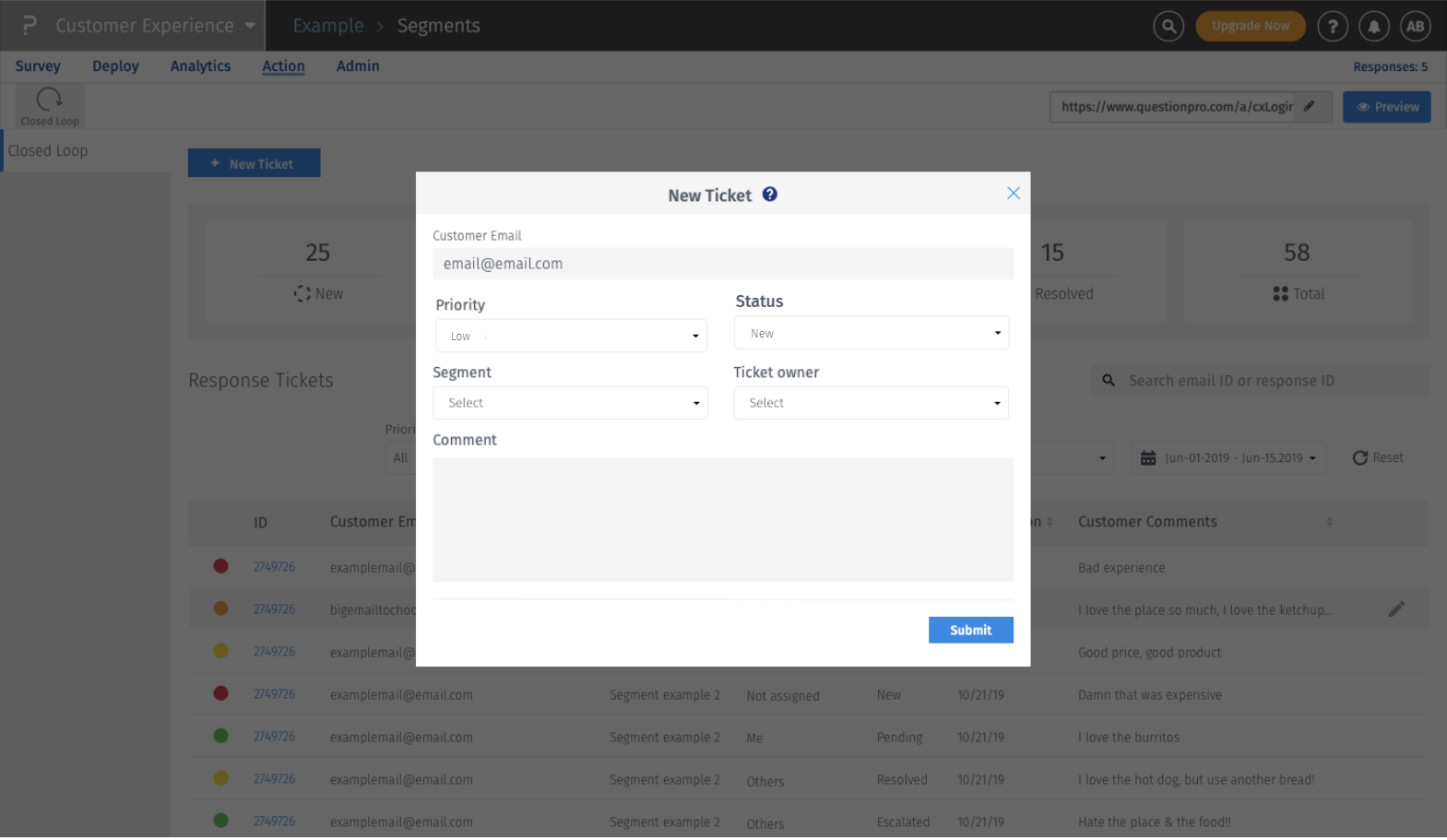Reset the ticket filters
The height and width of the screenshot is (840, 1447).
point(1378,458)
